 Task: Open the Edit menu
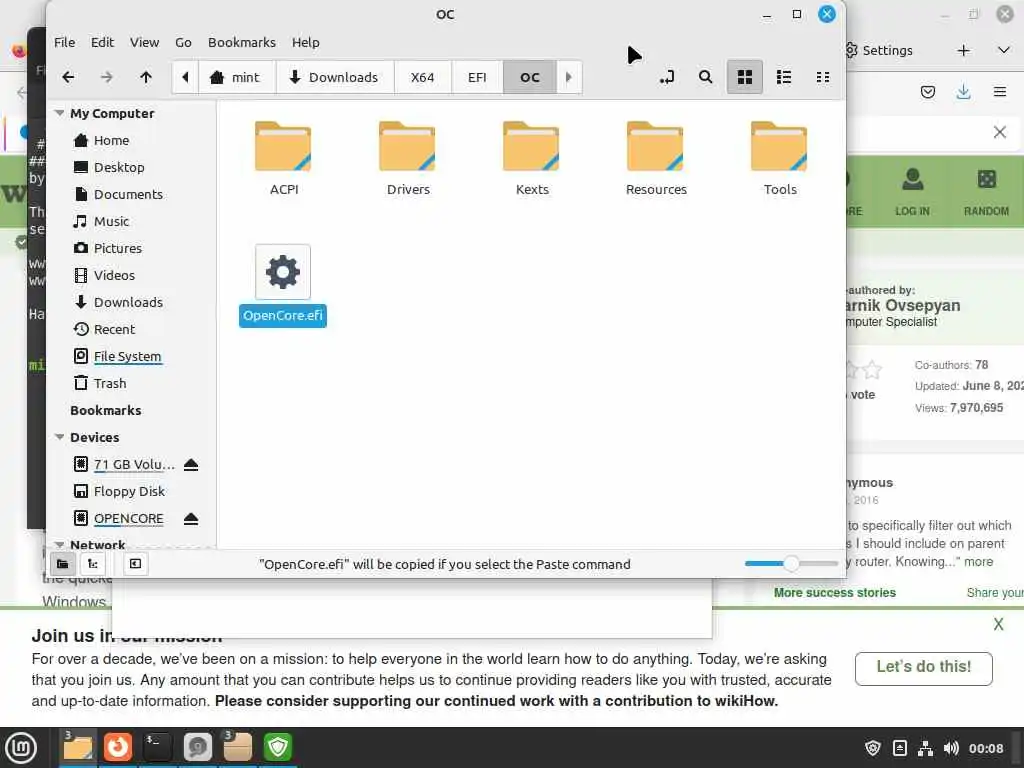(102, 42)
